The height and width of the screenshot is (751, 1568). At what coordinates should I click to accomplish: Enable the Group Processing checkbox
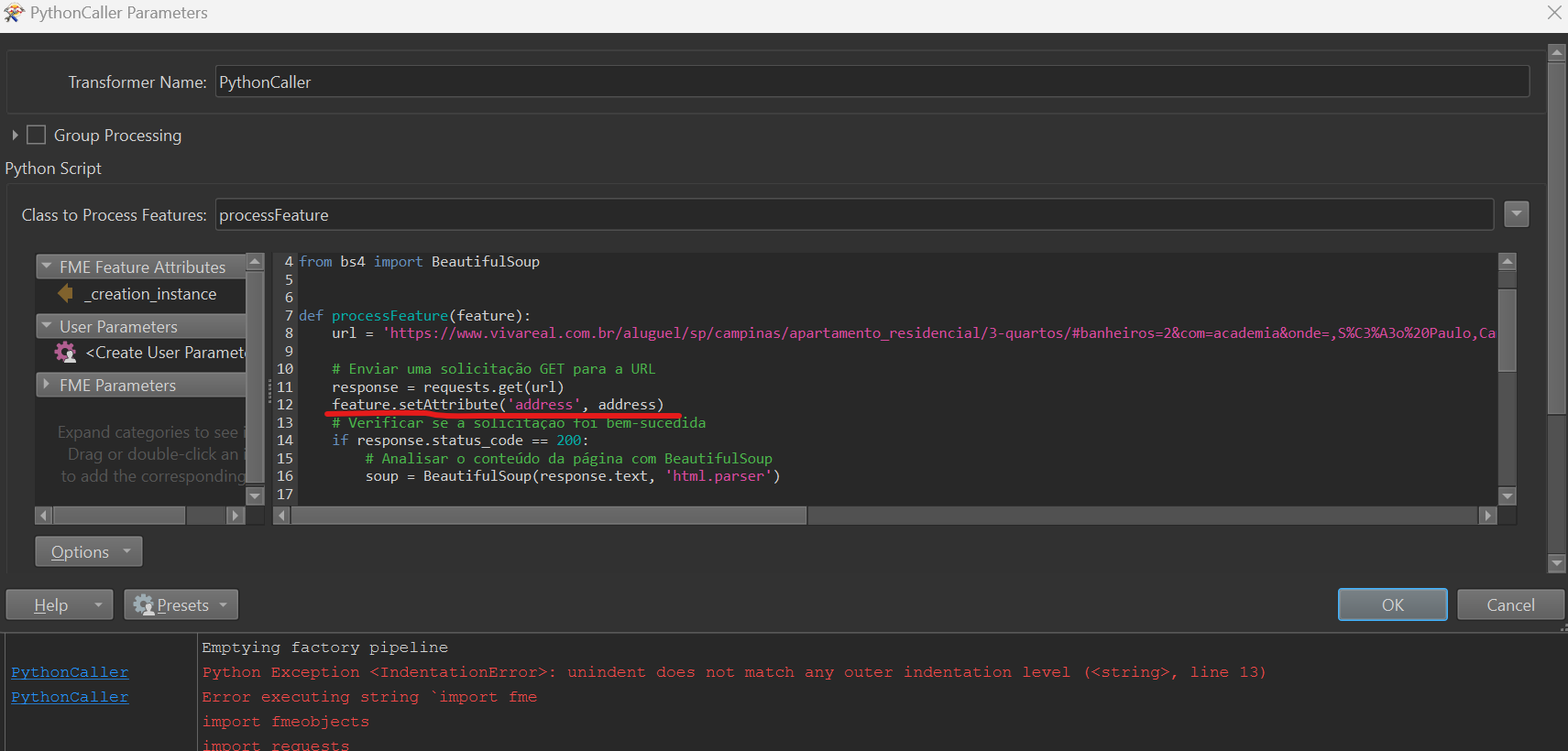click(37, 135)
